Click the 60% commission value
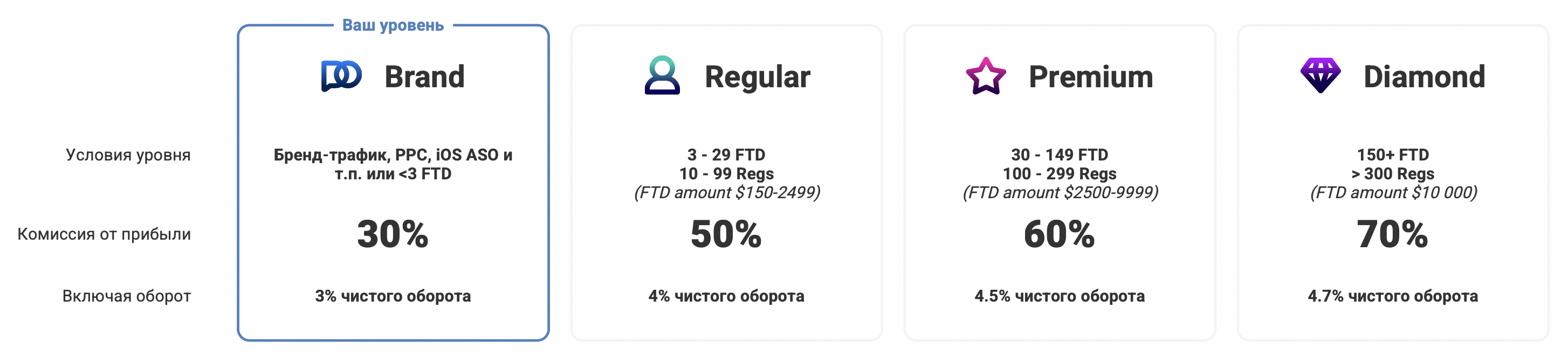The image size is (1568, 363). 1059,234
